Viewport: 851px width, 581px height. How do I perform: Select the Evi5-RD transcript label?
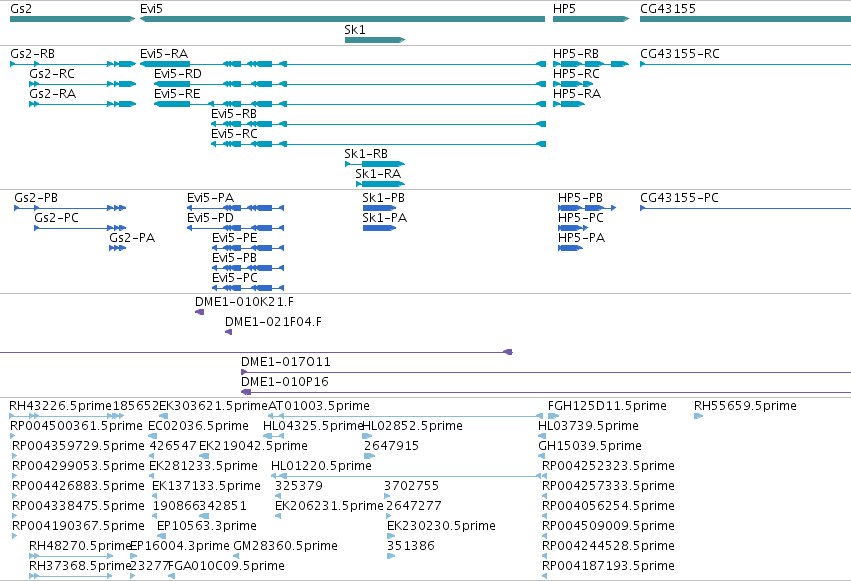178,74
